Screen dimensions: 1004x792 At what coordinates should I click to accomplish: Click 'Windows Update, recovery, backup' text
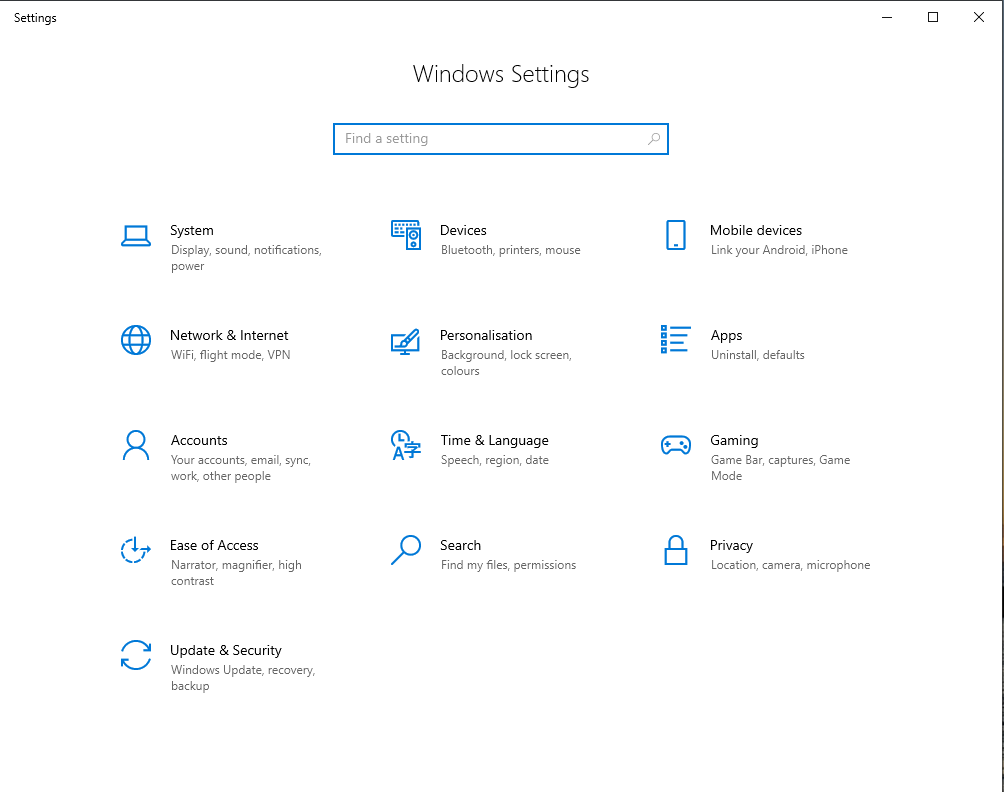tap(243, 678)
